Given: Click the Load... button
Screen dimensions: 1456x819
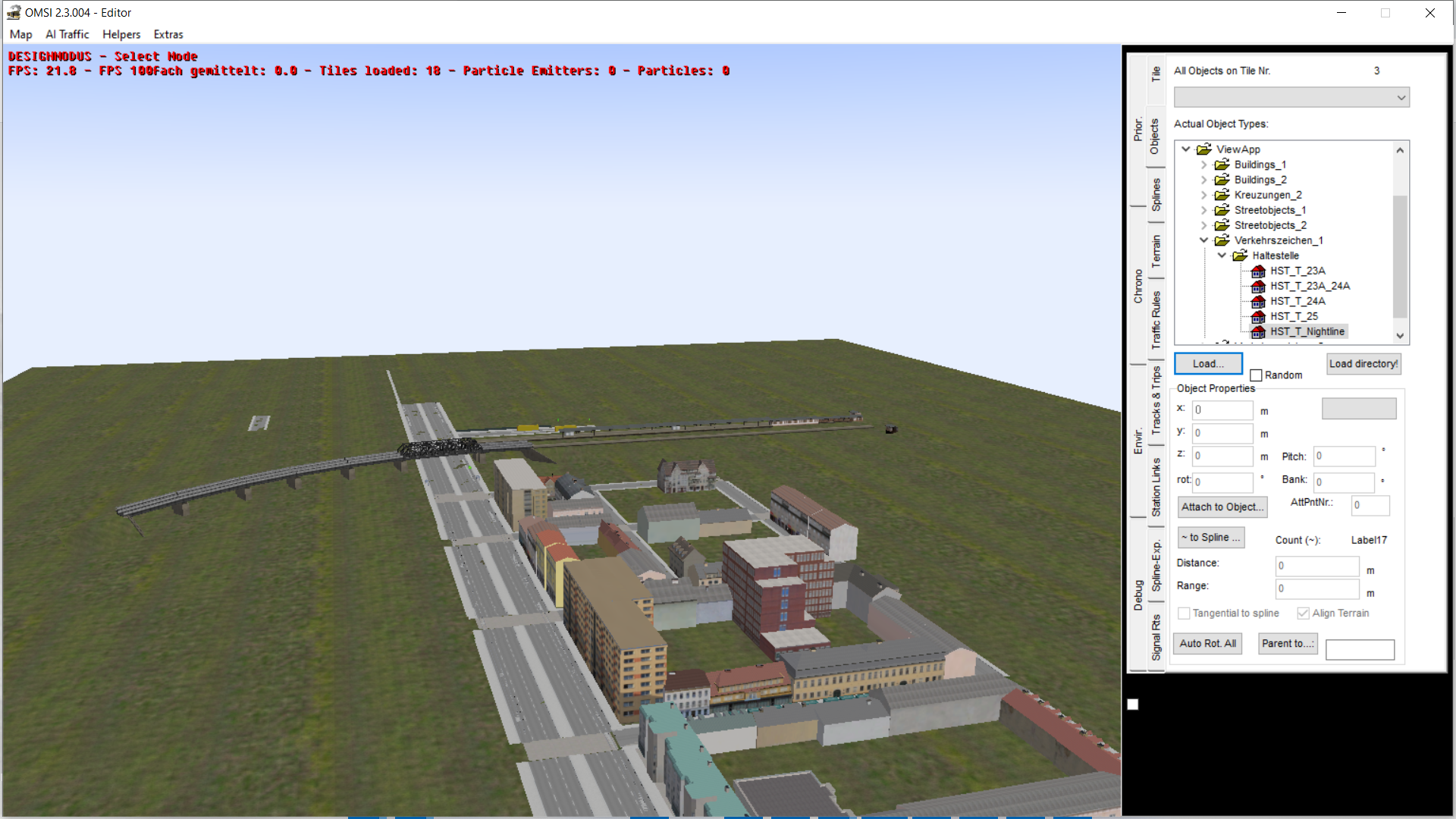Looking at the screenshot, I should click(x=1208, y=364).
